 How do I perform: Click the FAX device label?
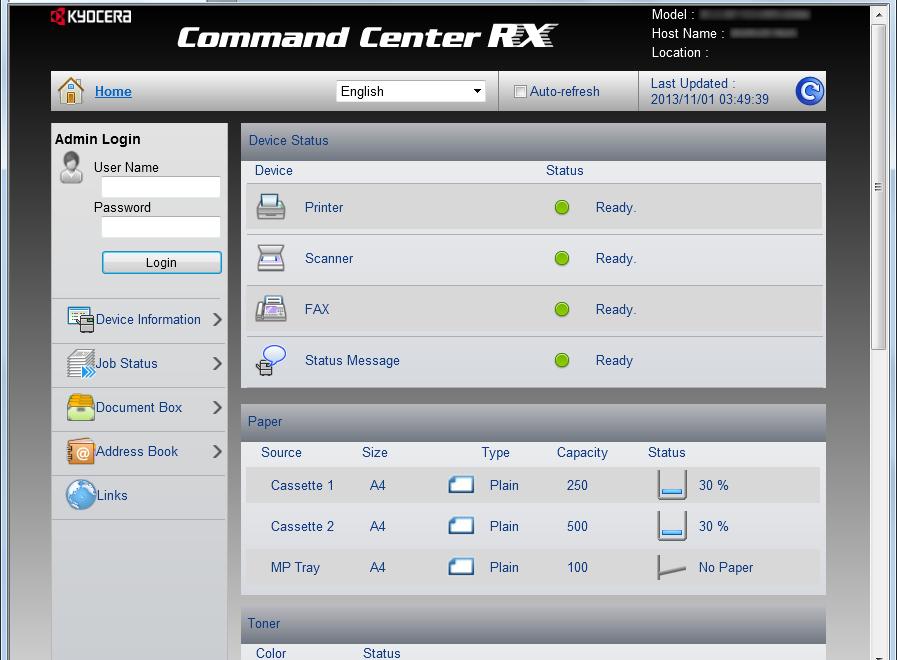[x=317, y=309]
